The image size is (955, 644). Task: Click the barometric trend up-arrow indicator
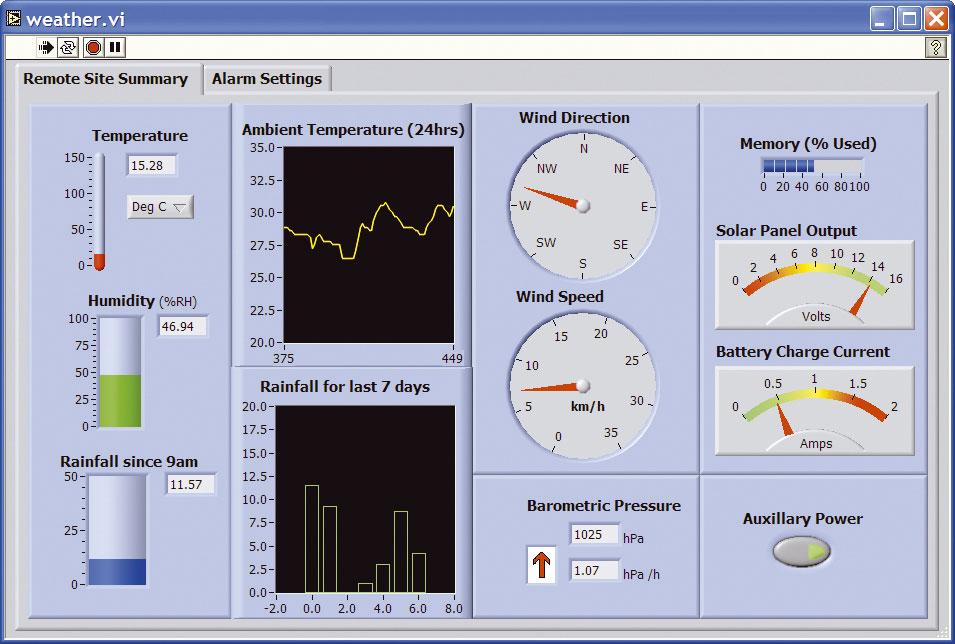pyautogui.click(x=541, y=565)
